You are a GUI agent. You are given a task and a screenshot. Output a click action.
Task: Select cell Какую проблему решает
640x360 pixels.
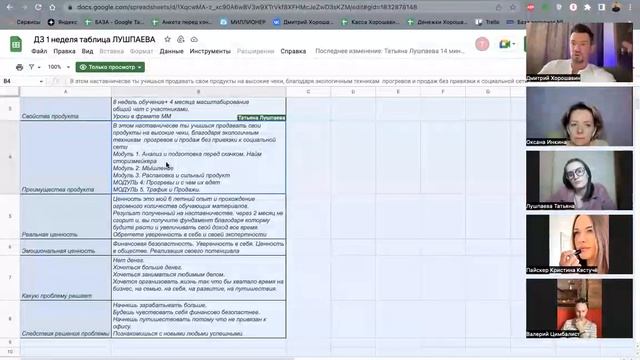[x=65, y=278]
